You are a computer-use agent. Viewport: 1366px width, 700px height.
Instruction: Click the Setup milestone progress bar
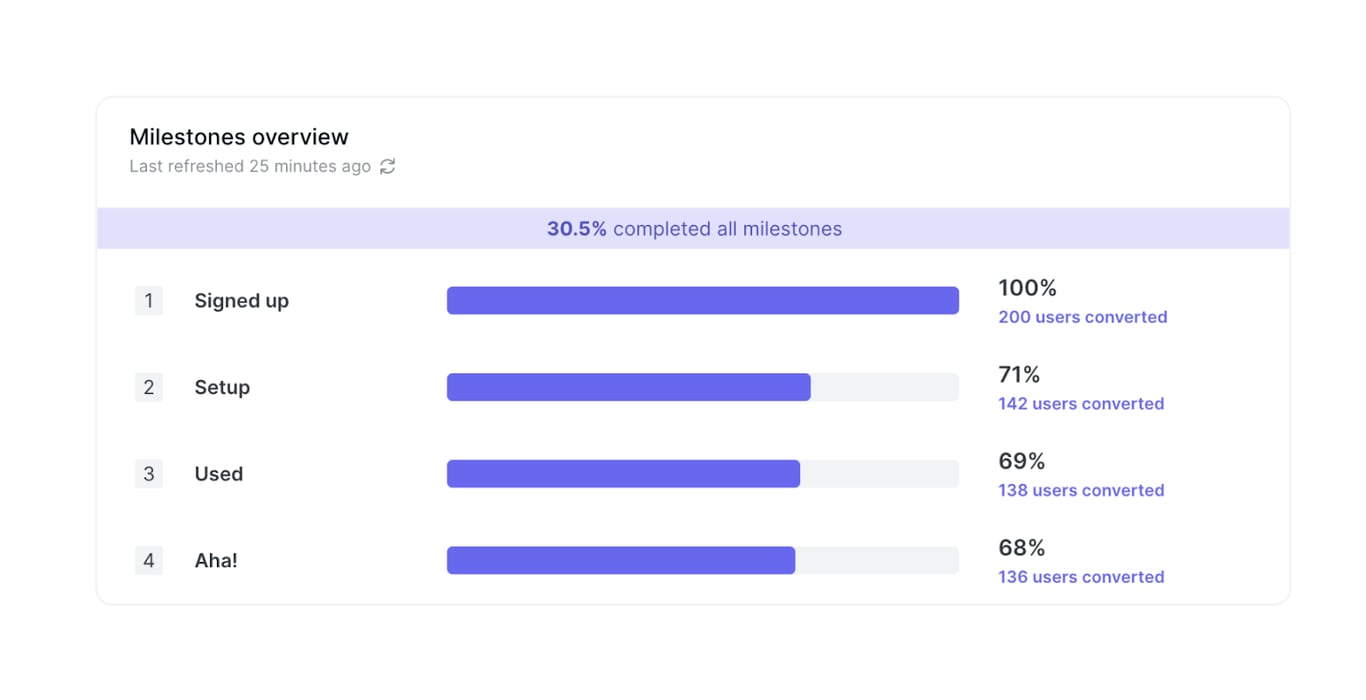[702, 388]
